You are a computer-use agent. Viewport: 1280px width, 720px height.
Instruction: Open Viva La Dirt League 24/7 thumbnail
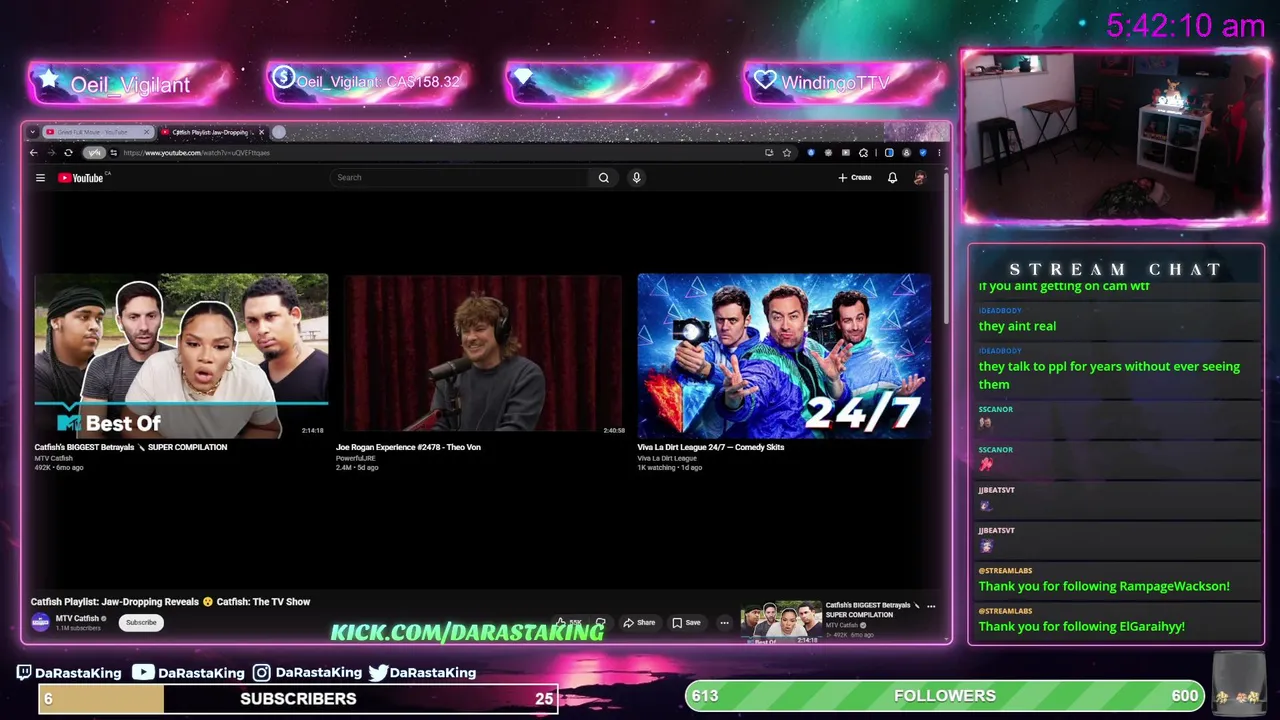(784, 356)
